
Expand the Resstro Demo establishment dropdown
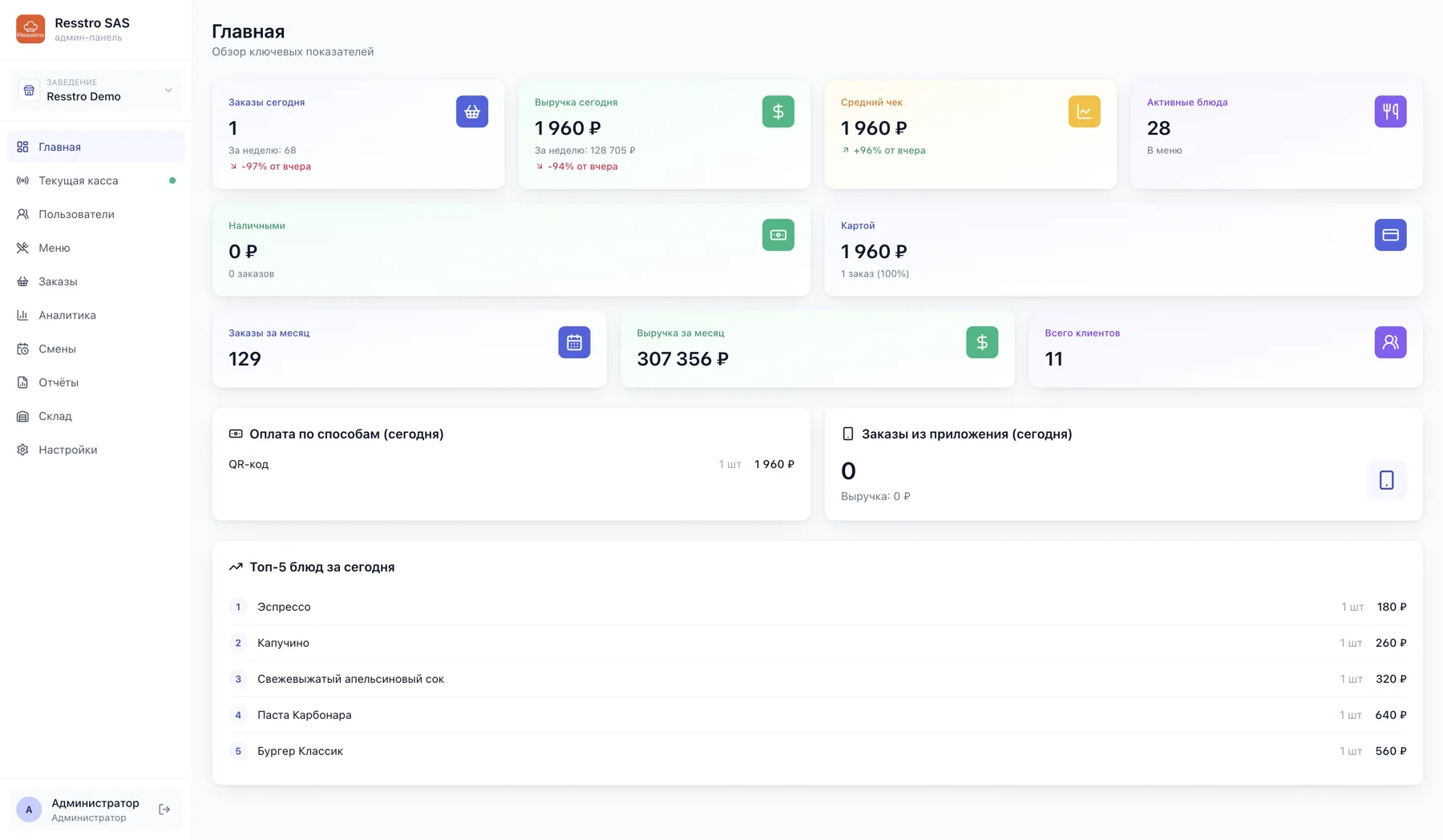click(x=95, y=90)
